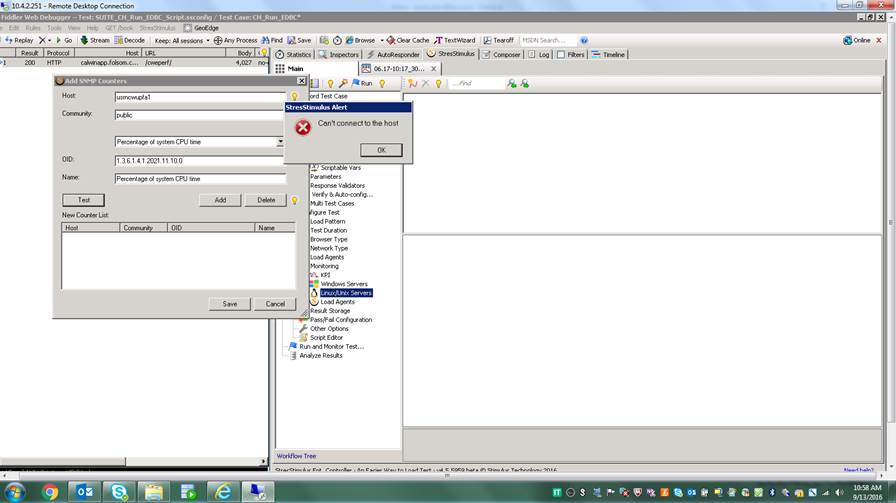Open the Keep: All sessions dropdown
The height and width of the screenshot is (503, 896).
181,41
